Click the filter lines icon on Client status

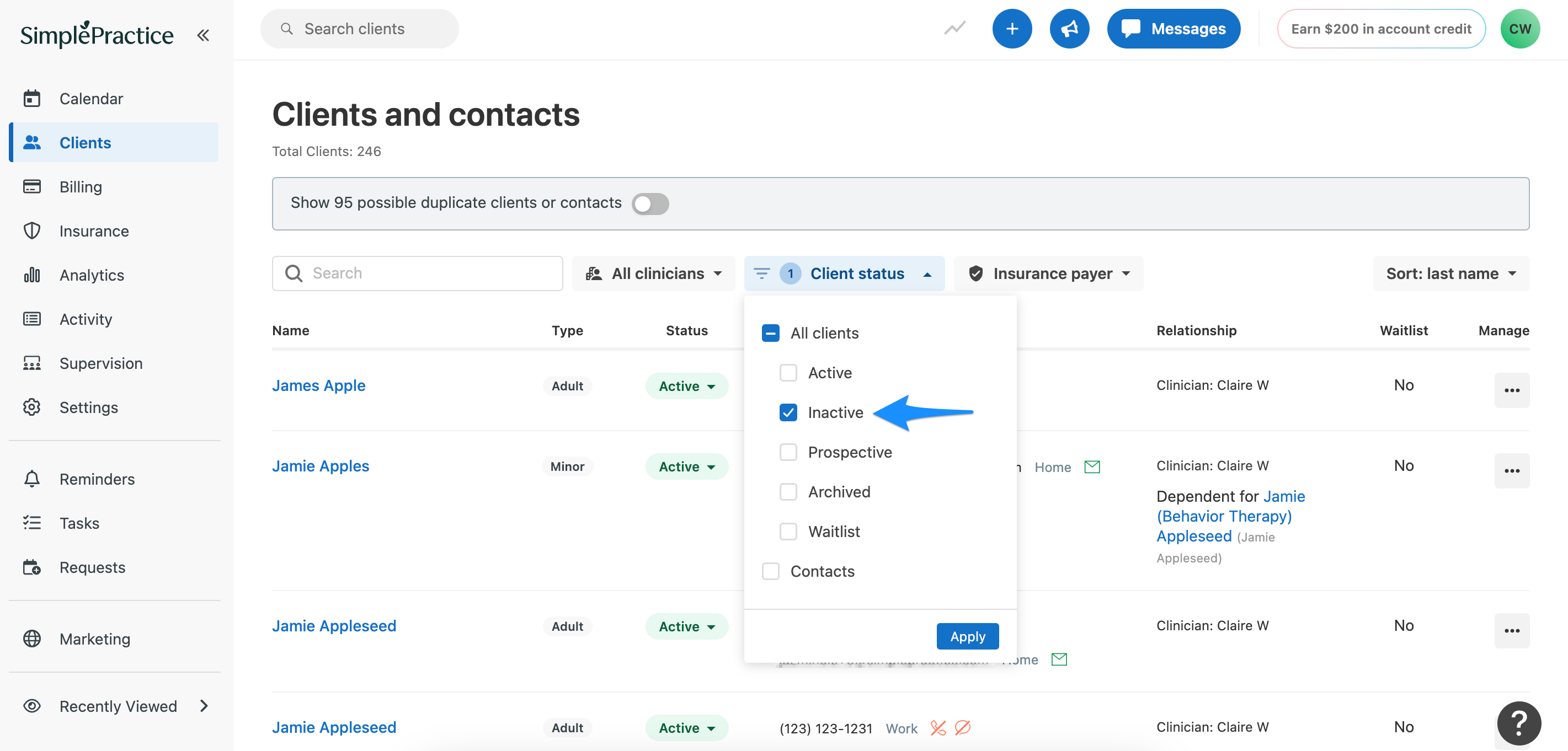pyautogui.click(x=761, y=273)
